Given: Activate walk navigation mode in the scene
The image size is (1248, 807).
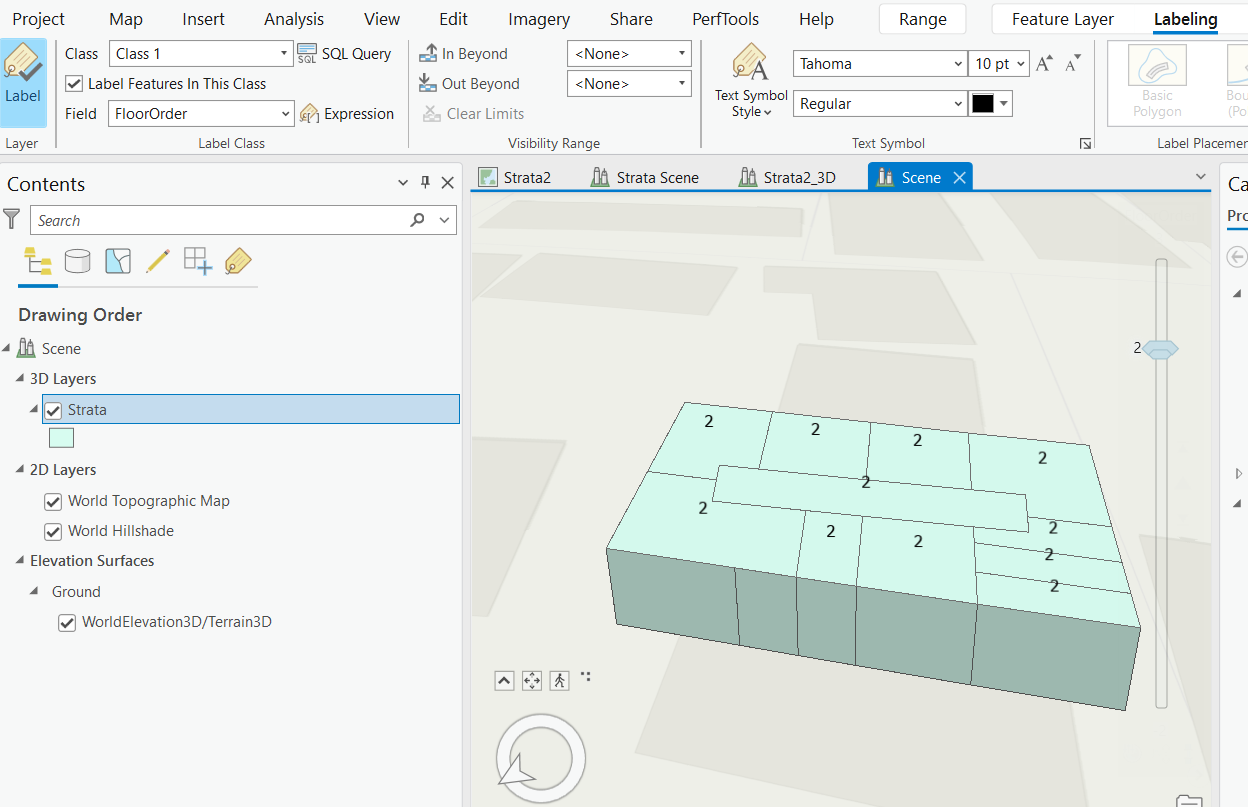Looking at the screenshot, I should click(559, 680).
